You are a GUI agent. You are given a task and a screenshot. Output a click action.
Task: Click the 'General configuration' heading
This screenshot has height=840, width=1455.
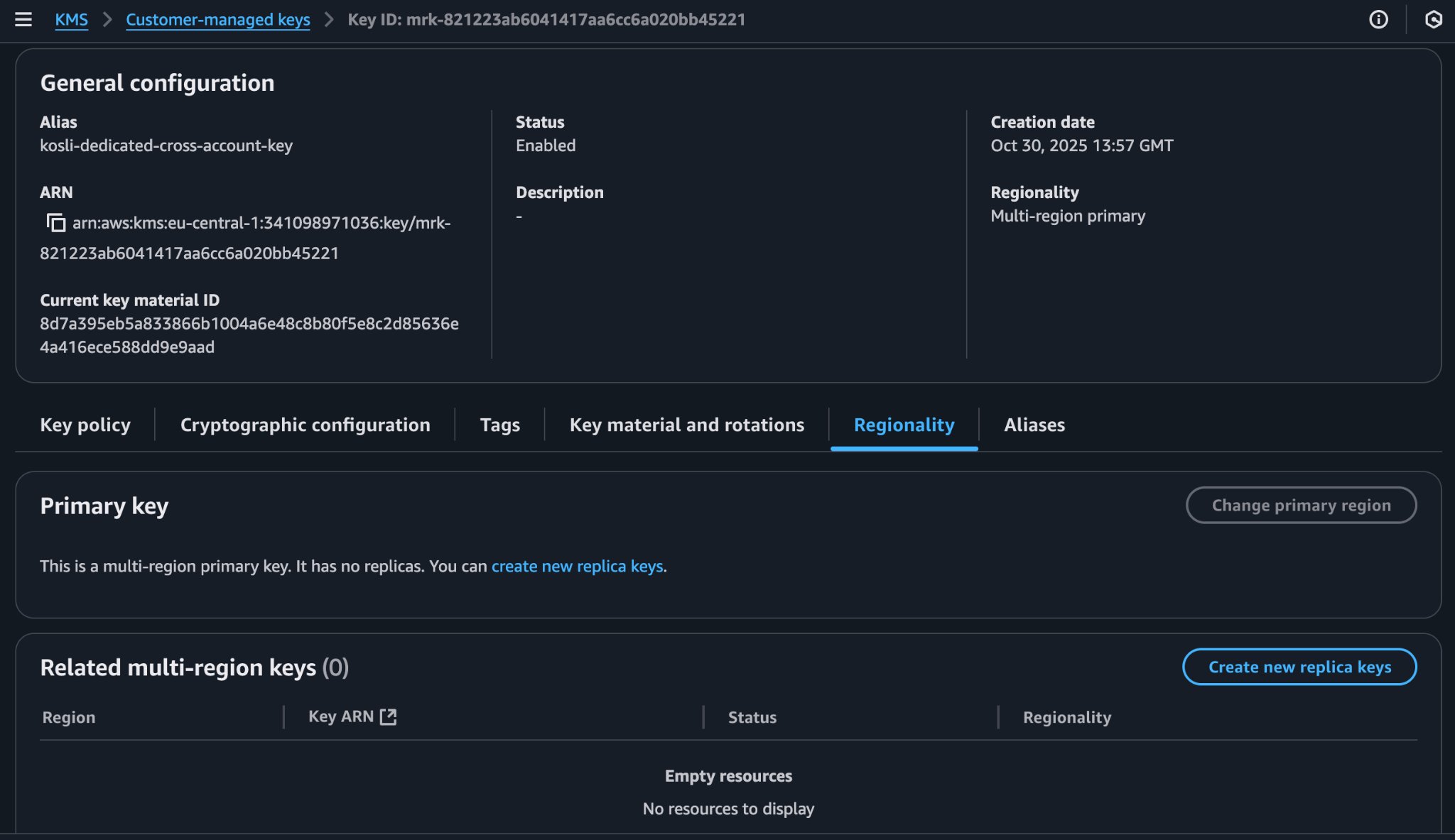tap(157, 83)
